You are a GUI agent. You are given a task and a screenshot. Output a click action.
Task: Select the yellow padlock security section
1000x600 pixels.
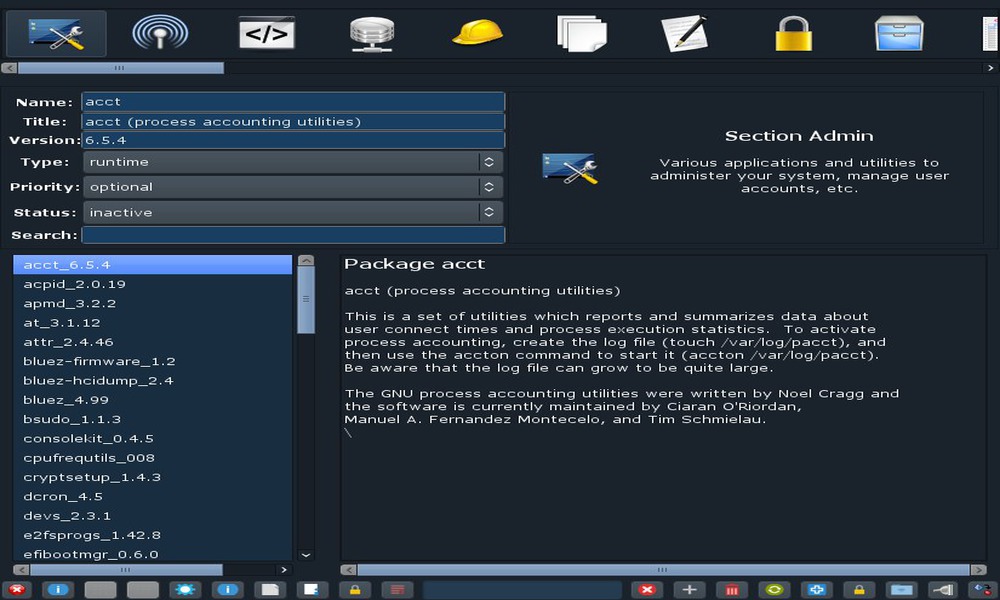[x=792, y=34]
